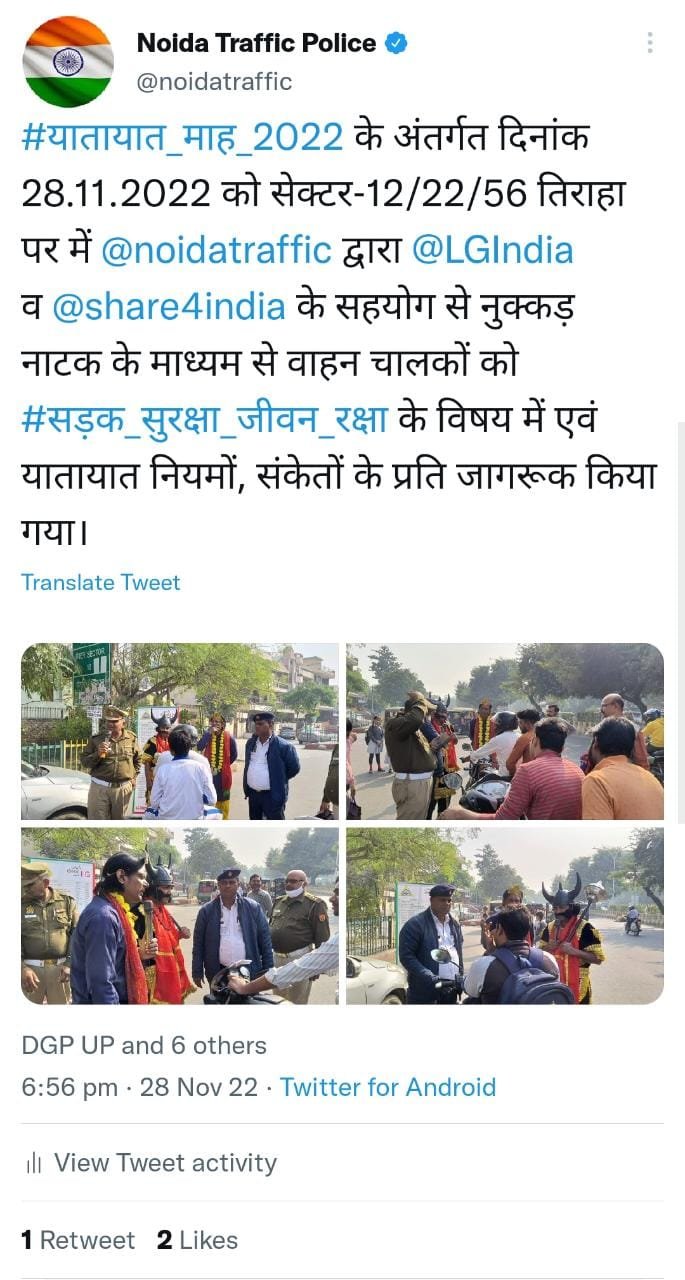
Task: Open the three-dot more options menu
Action: click(650, 42)
